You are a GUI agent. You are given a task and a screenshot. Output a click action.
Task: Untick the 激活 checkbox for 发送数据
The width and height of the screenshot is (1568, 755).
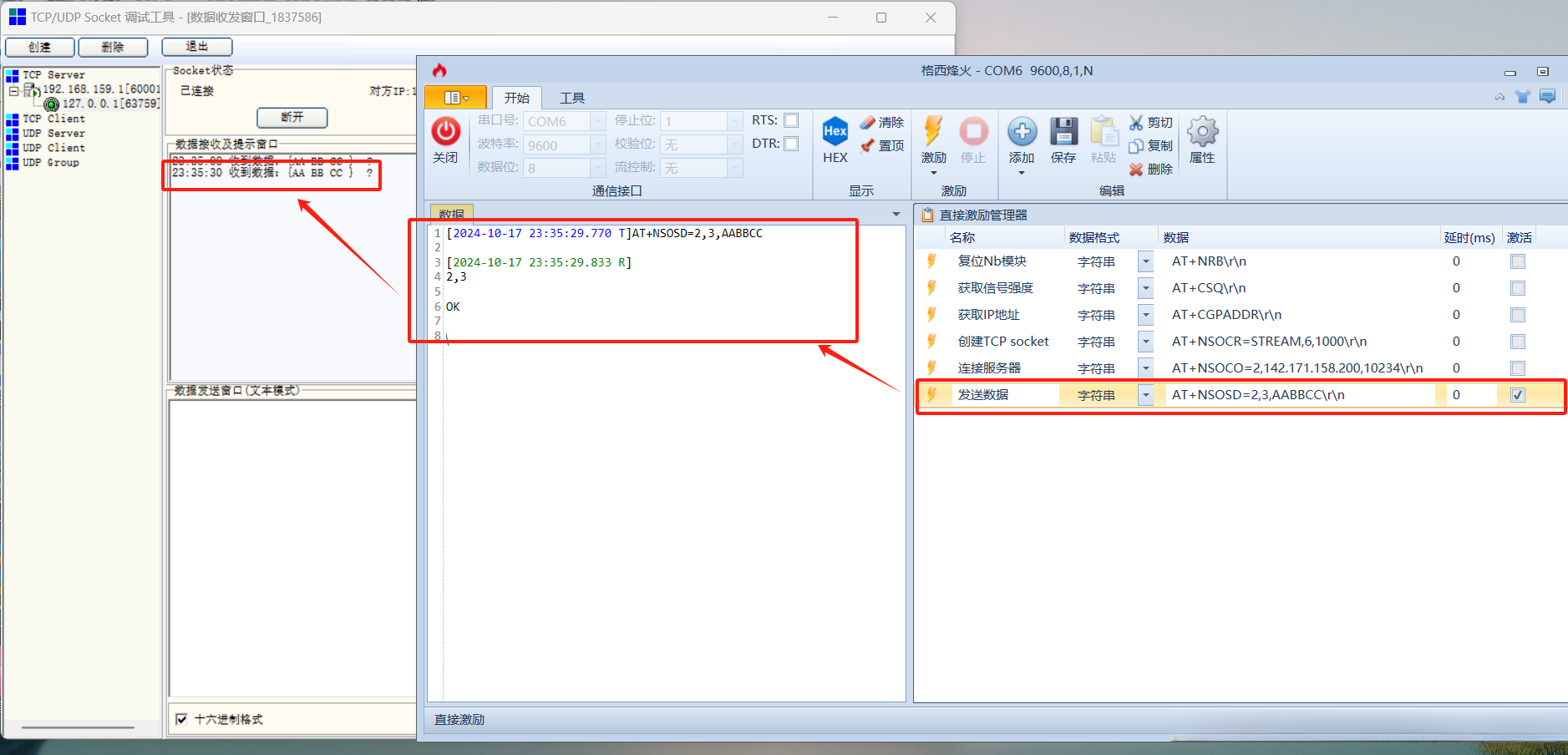1518,395
